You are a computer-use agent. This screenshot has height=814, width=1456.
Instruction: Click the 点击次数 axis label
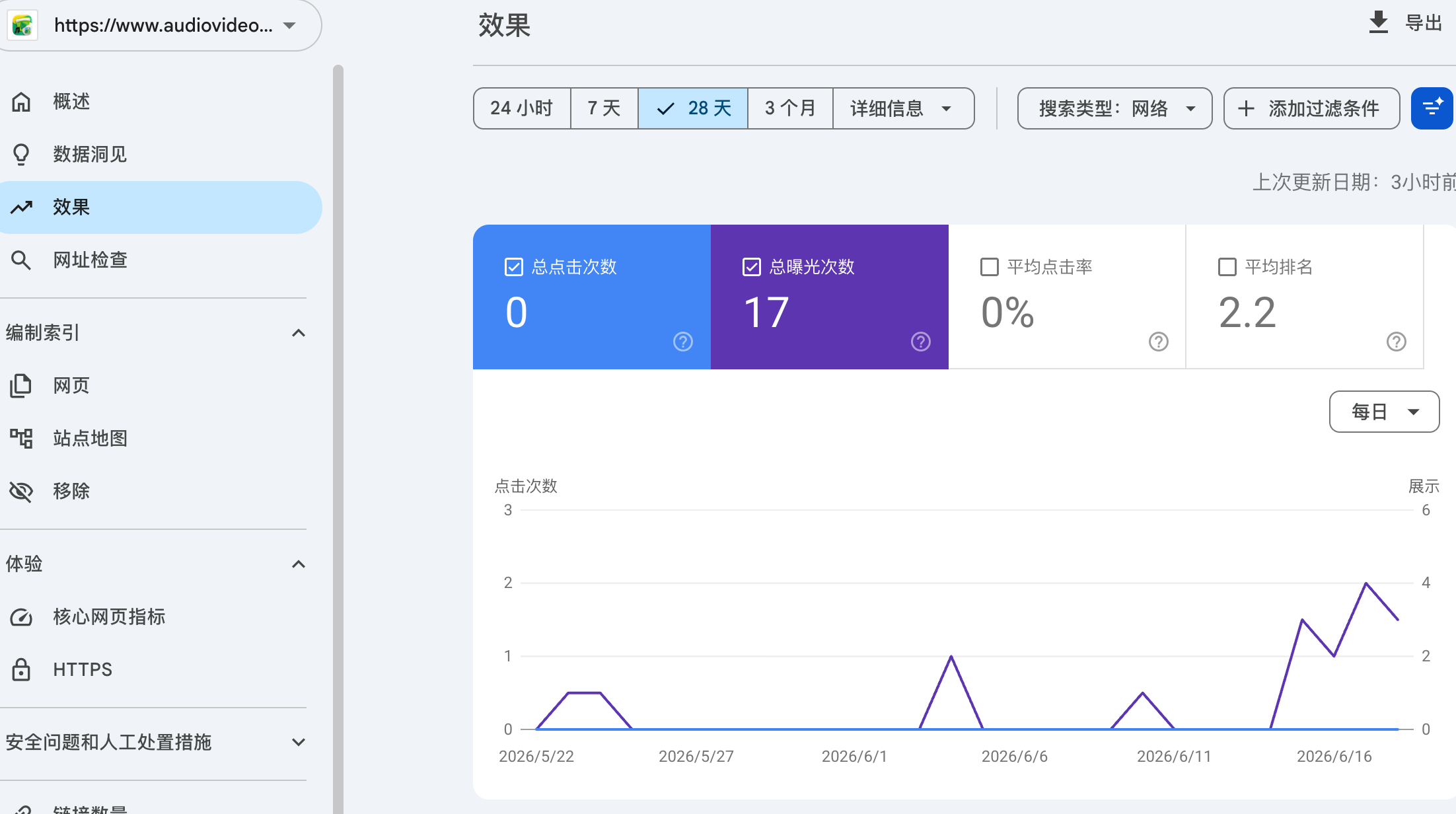click(x=527, y=486)
